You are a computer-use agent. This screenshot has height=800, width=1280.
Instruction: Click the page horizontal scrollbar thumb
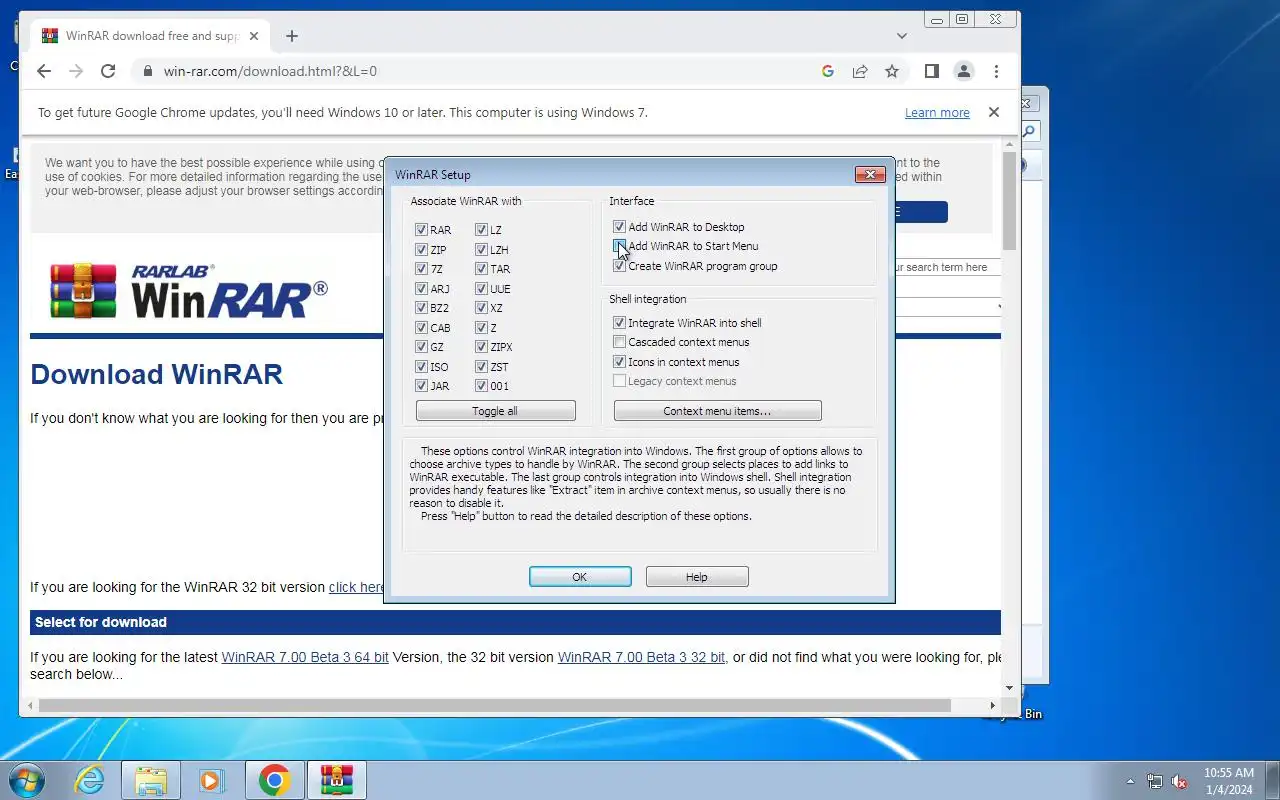pos(494,705)
